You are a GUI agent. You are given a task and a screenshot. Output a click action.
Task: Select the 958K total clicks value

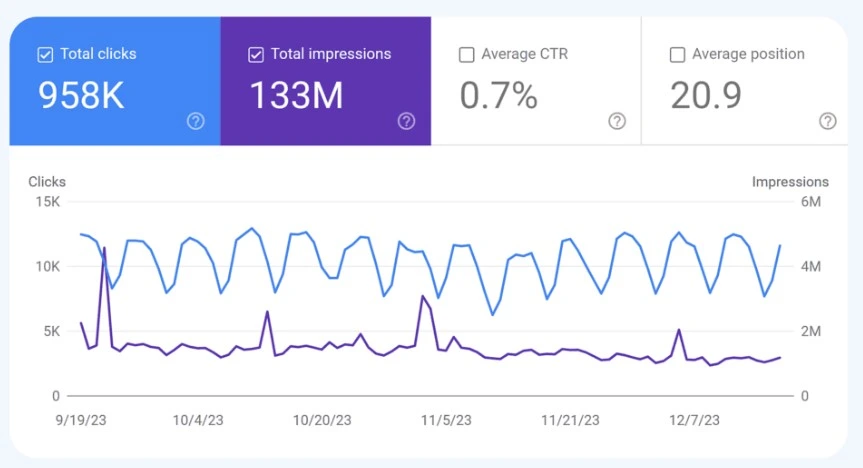coord(81,95)
